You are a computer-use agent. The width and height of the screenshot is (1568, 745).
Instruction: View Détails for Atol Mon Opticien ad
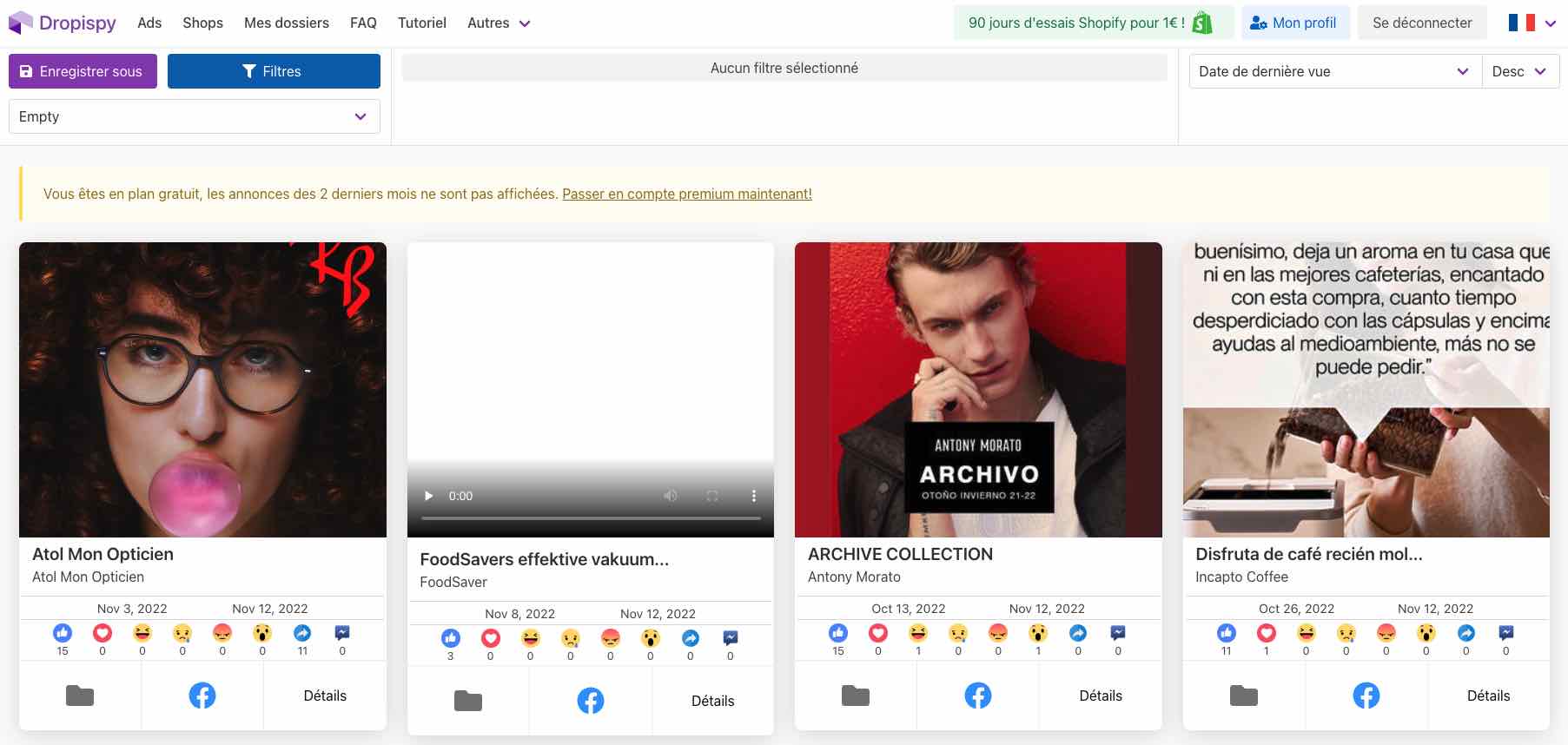tap(325, 696)
